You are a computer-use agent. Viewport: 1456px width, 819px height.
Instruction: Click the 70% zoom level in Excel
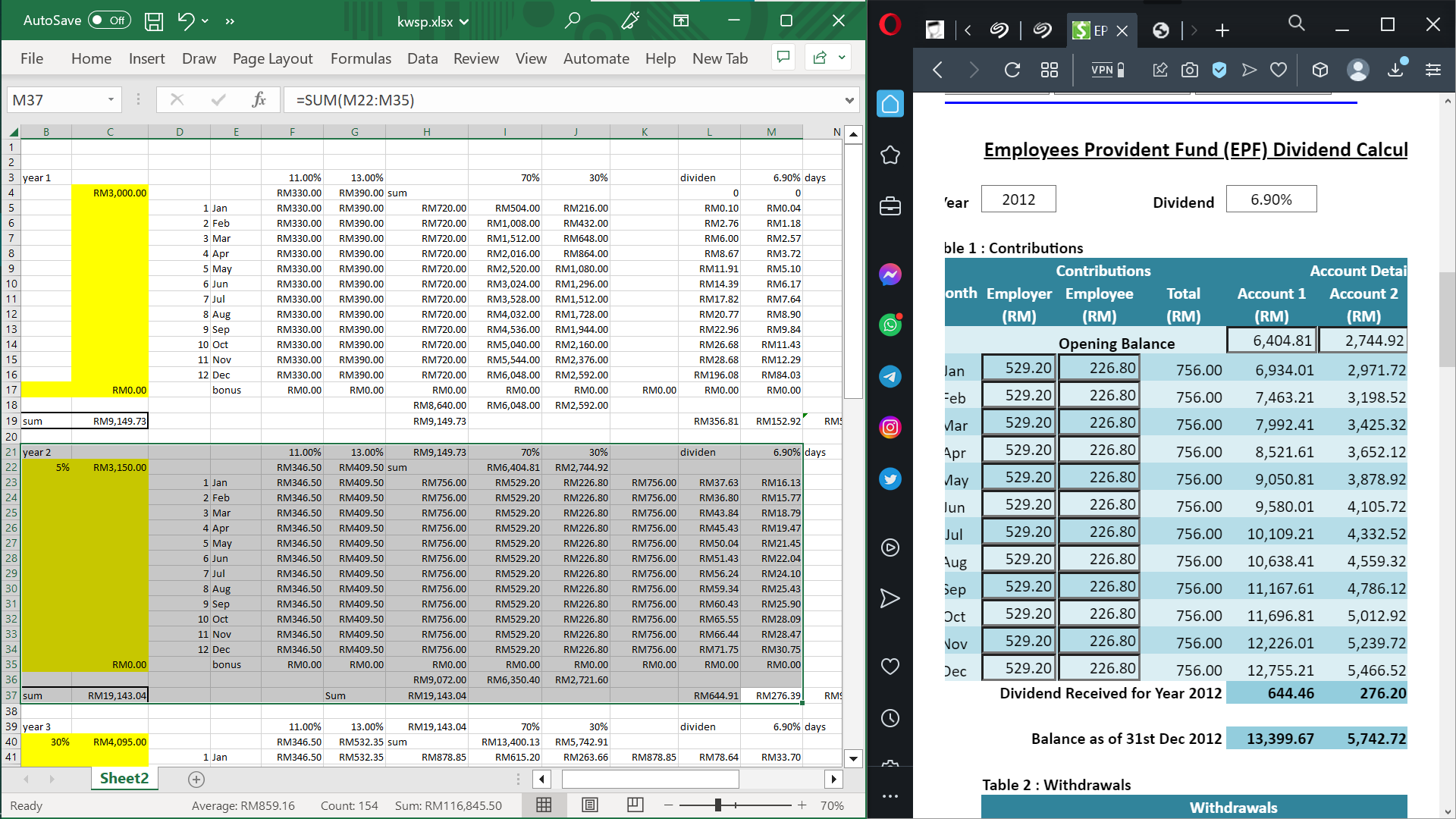pyautogui.click(x=832, y=805)
